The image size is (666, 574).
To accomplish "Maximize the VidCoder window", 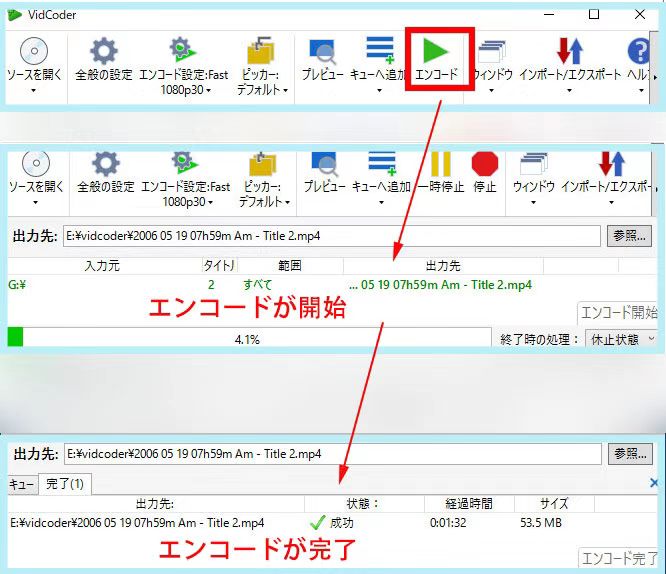I will tap(594, 14).
